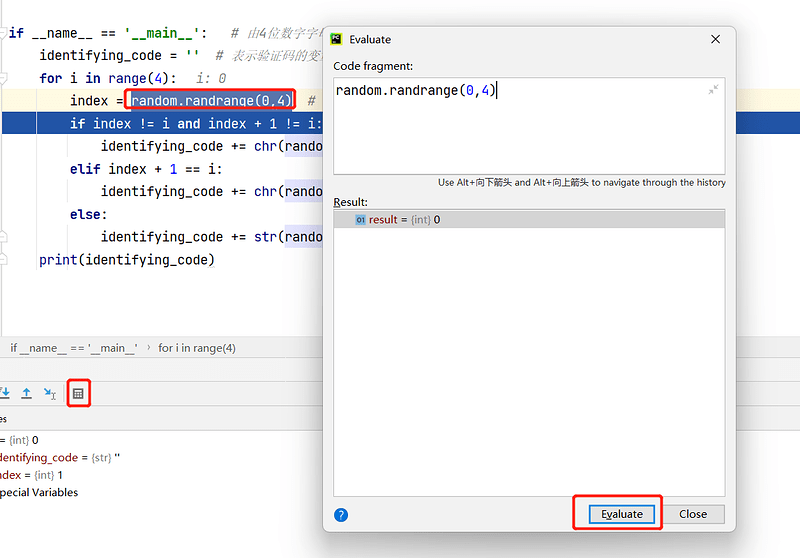
Task: Click the Step Out up-arrow icon
Action: pos(27,394)
